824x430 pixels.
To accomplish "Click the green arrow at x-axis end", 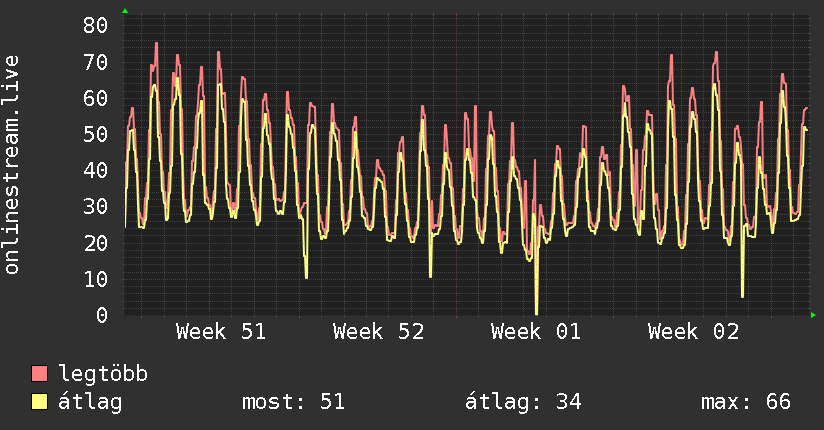I will coord(813,315).
